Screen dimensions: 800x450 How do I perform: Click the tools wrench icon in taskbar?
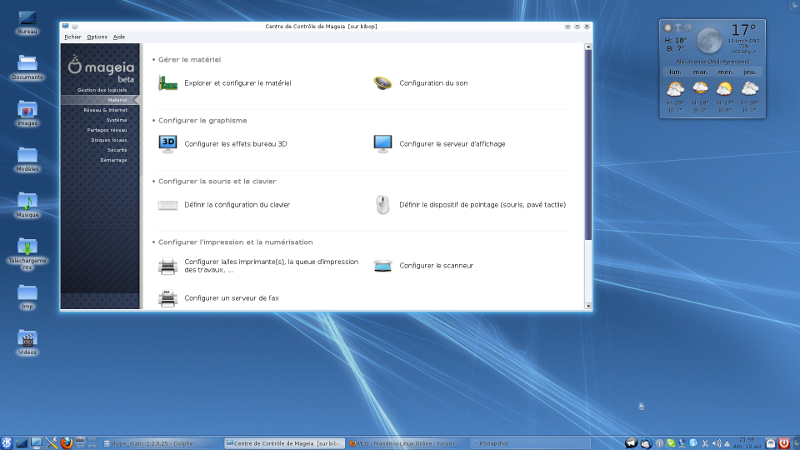[52, 443]
